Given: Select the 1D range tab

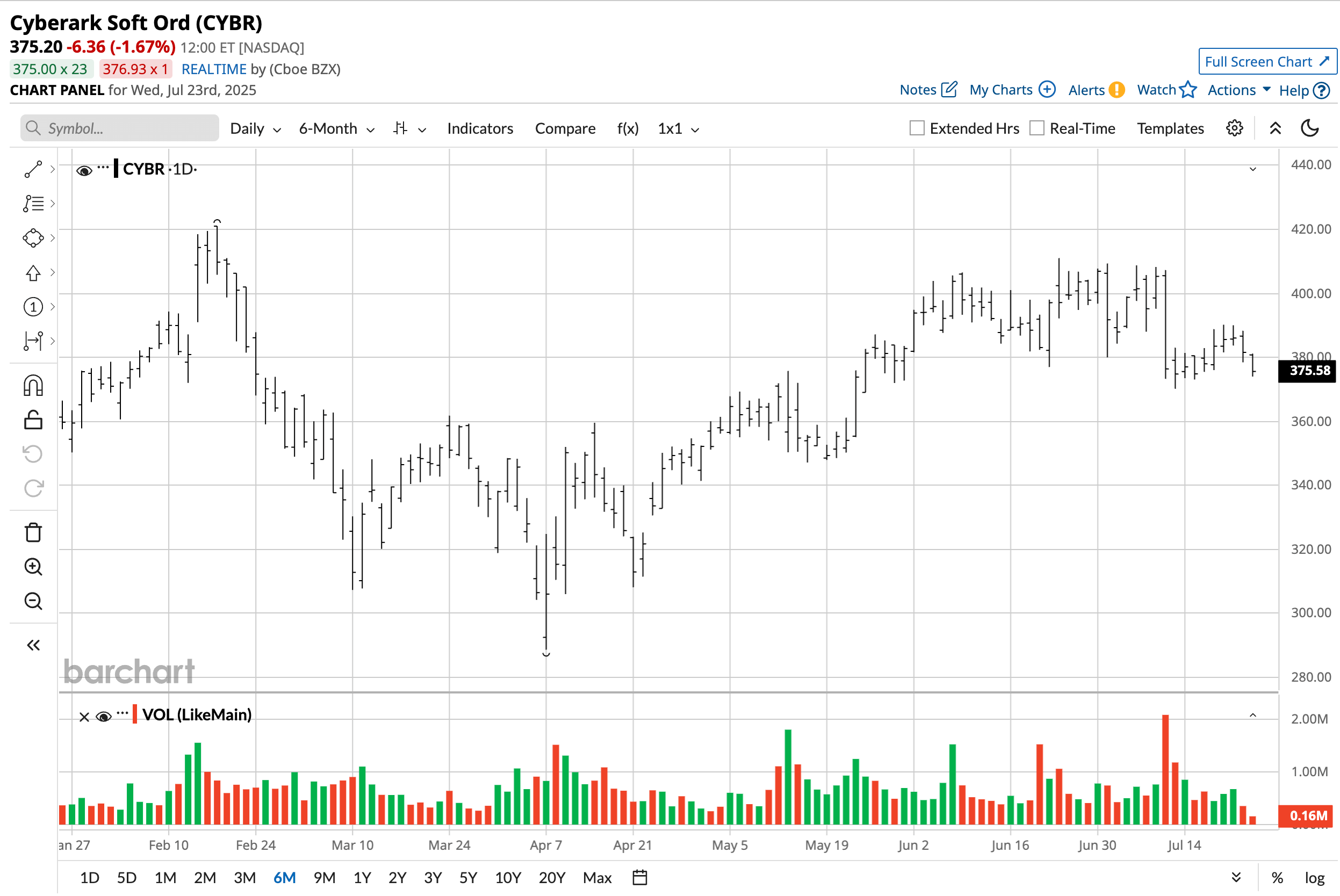Looking at the screenshot, I should coord(89,877).
